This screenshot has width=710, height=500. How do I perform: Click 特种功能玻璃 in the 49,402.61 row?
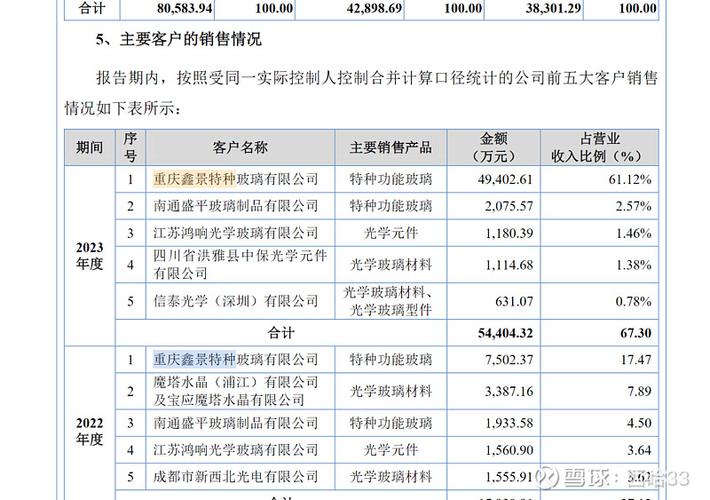coord(390,179)
